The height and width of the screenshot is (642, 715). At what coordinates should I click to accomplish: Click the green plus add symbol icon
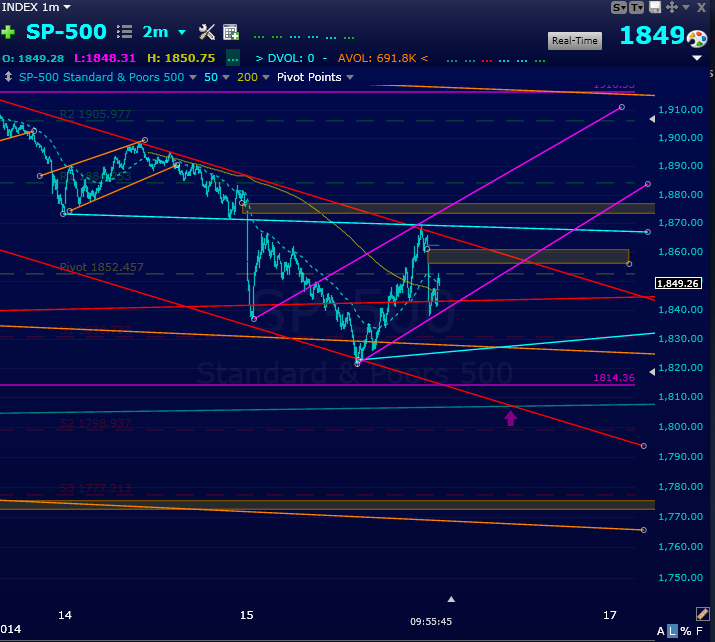8,32
